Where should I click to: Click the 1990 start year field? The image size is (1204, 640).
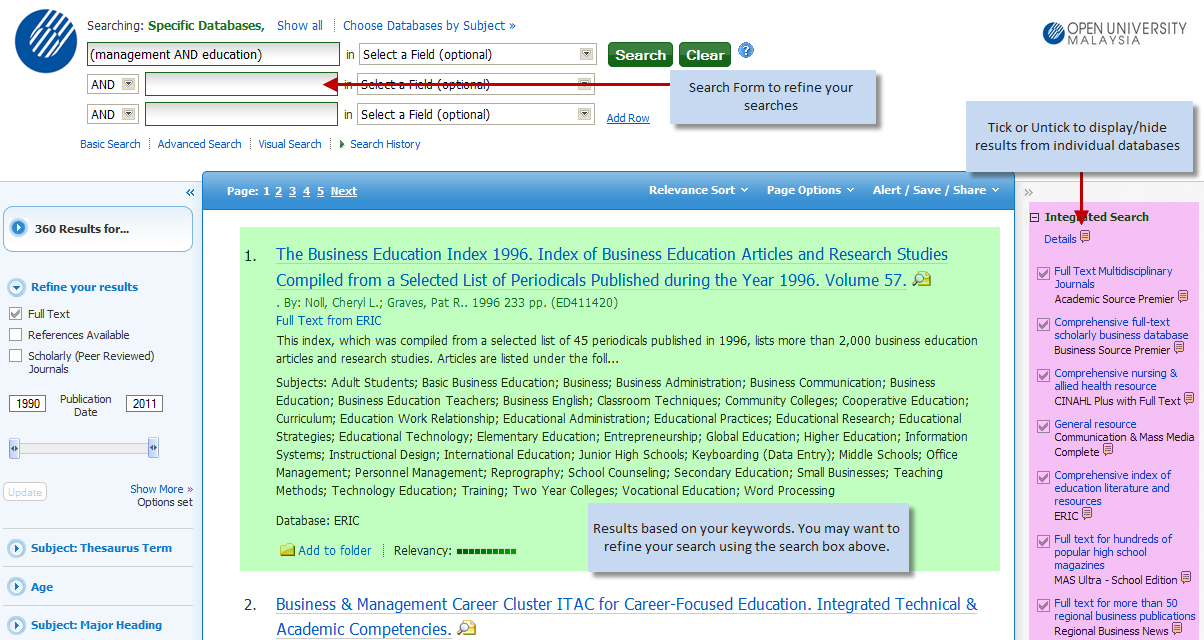[27, 404]
